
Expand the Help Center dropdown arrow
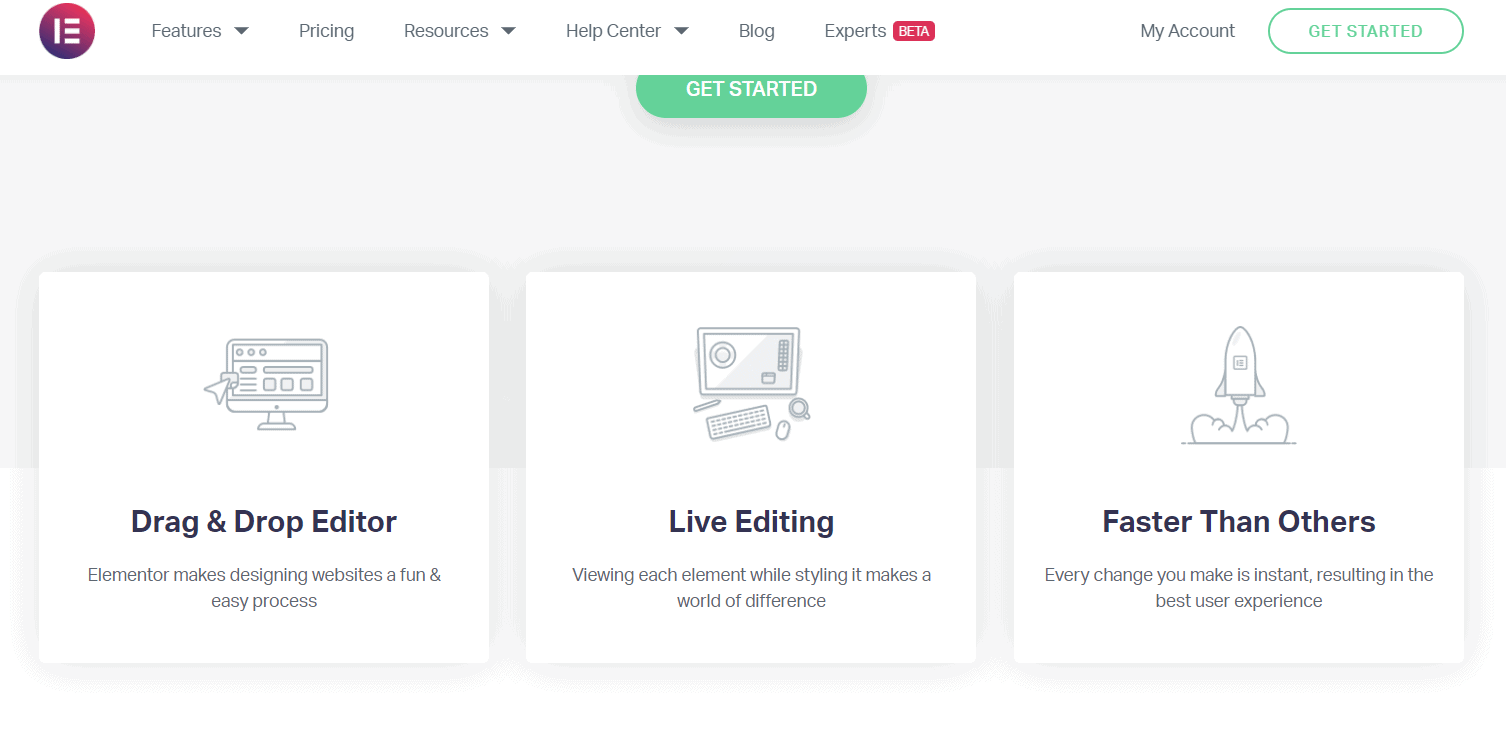point(681,31)
